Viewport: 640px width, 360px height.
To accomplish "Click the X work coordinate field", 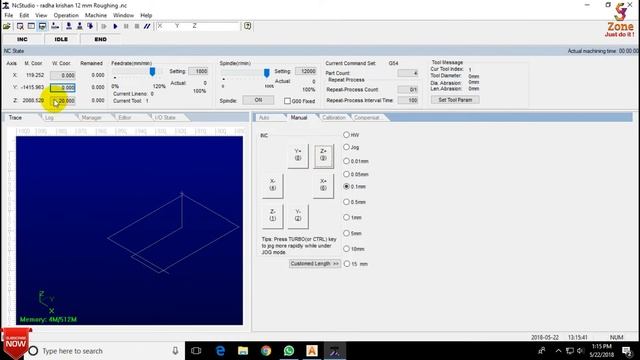I will click(62, 75).
